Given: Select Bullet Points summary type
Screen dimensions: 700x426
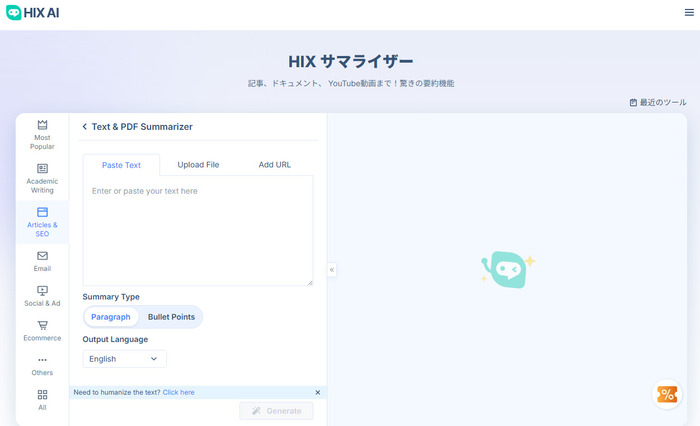Looking at the screenshot, I should pos(171,317).
